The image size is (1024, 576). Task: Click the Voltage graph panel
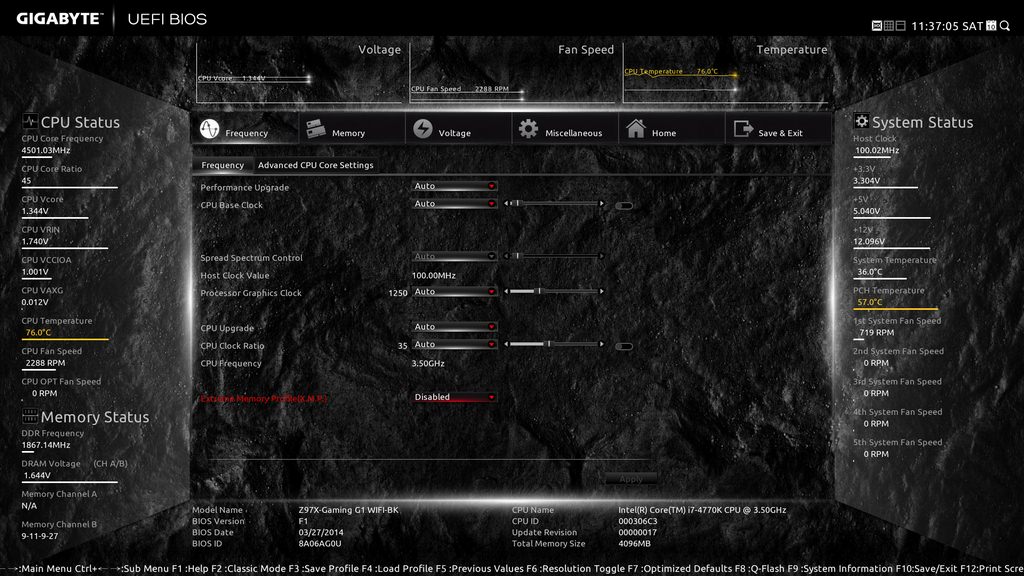tap(300, 73)
